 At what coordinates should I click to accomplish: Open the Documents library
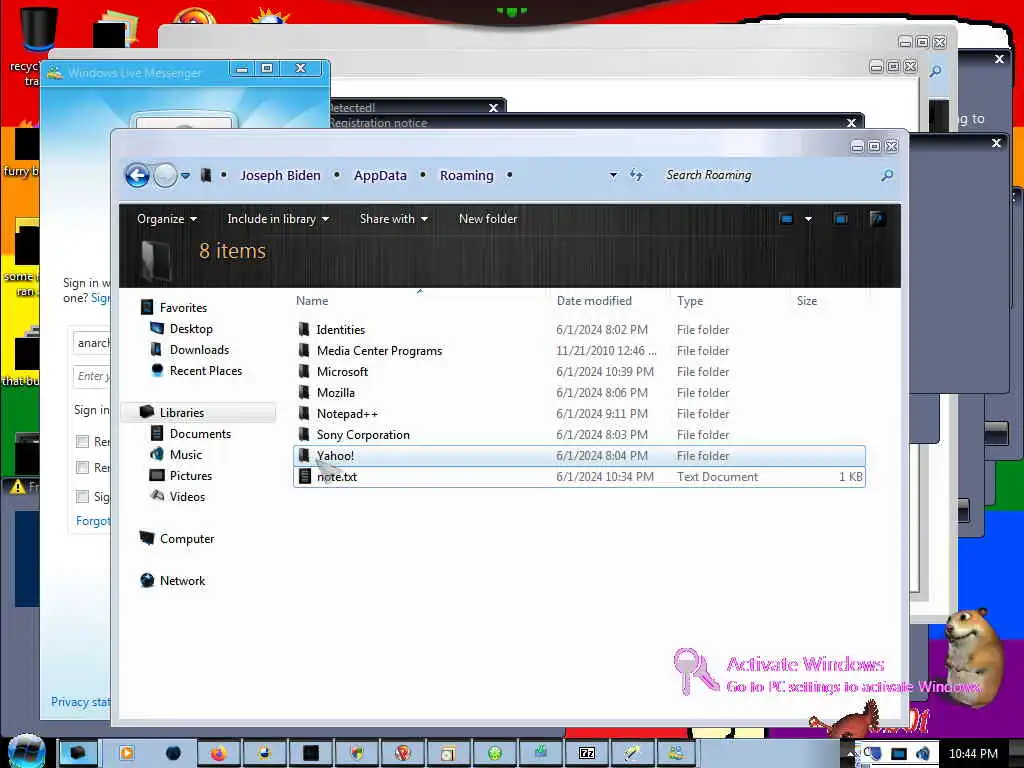pyautogui.click(x=200, y=434)
